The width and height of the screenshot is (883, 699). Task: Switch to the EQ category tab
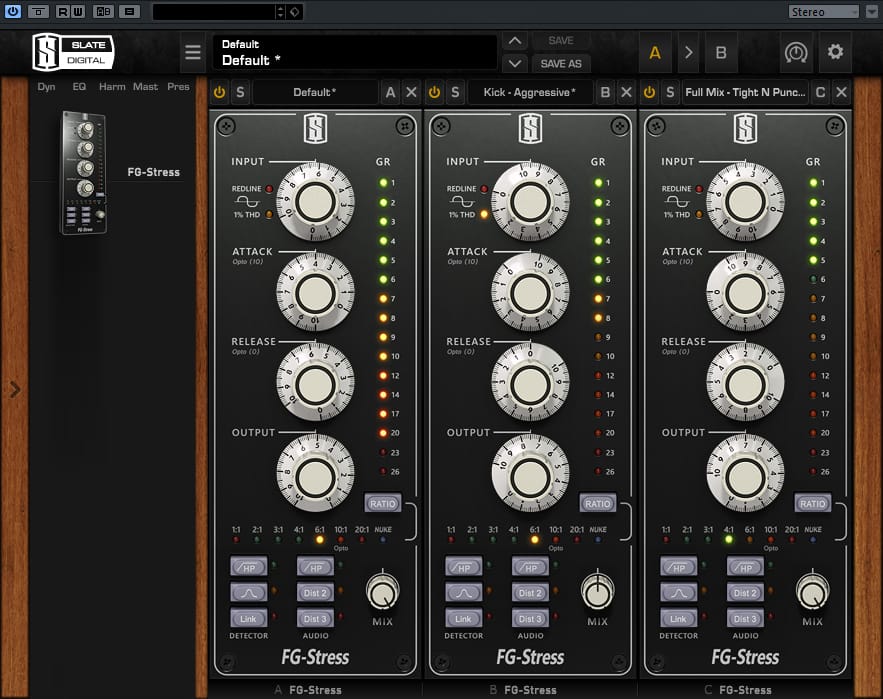tap(79, 87)
